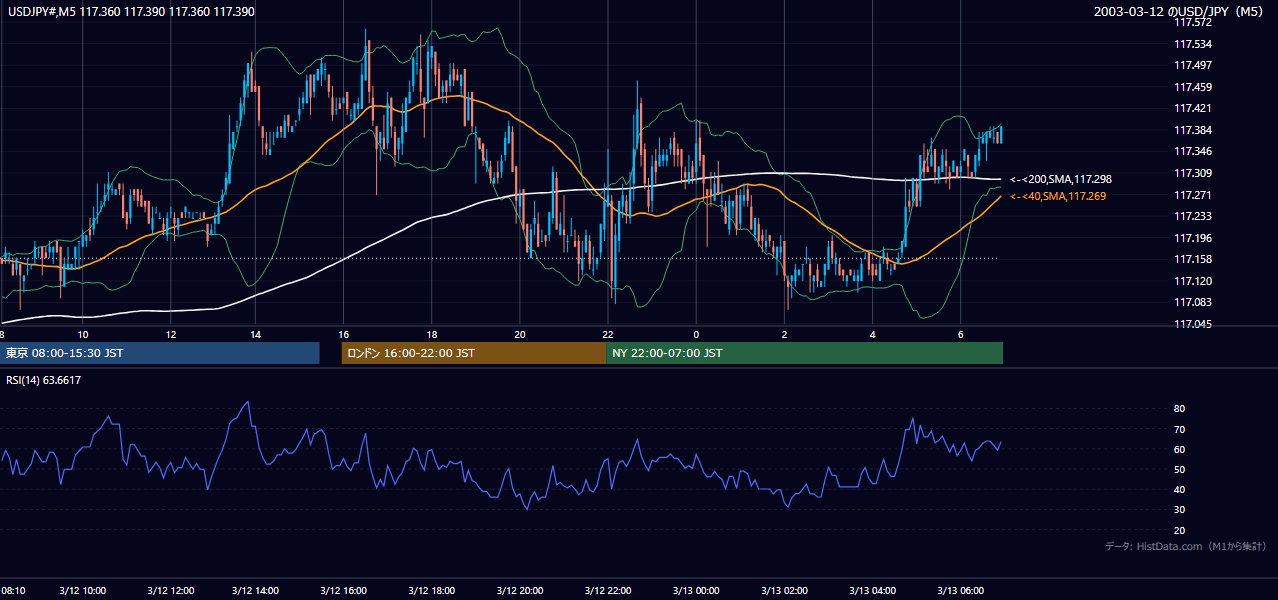Image resolution: width=1278 pixels, height=600 pixels.
Task: Click price axis value 117.384
Action: [1193, 130]
